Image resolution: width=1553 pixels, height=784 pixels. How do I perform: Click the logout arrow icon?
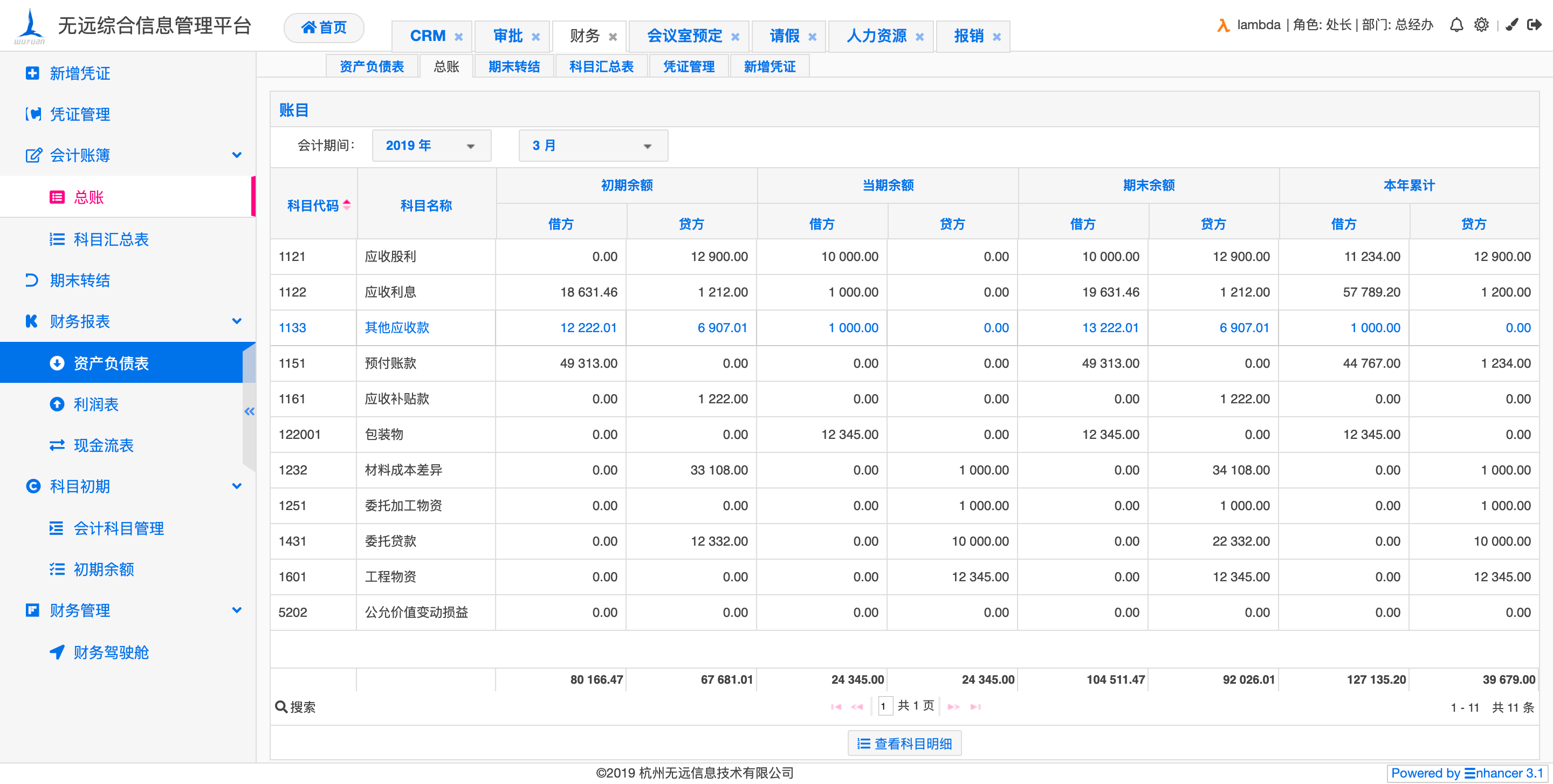1534,25
